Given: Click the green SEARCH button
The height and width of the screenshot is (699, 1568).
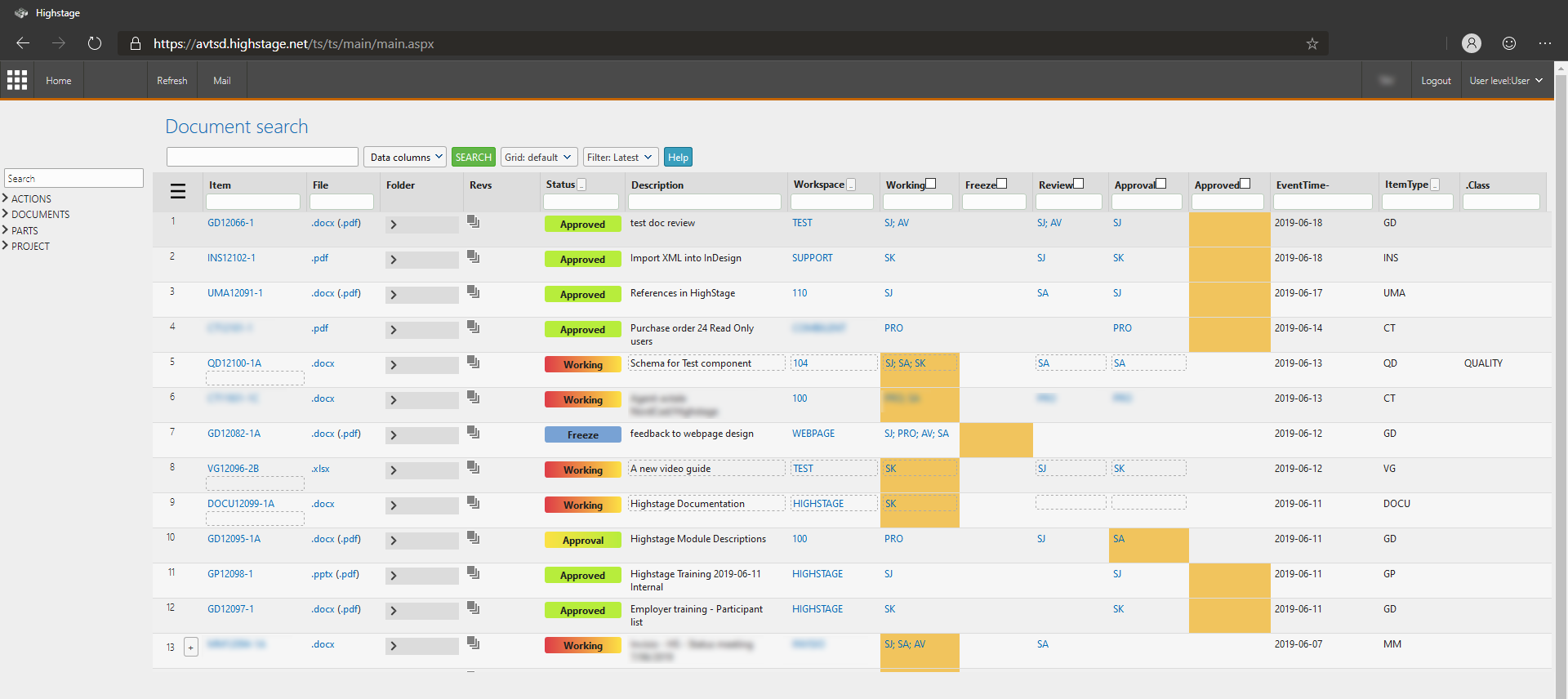Looking at the screenshot, I should pyautogui.click(x=474, y=157).
